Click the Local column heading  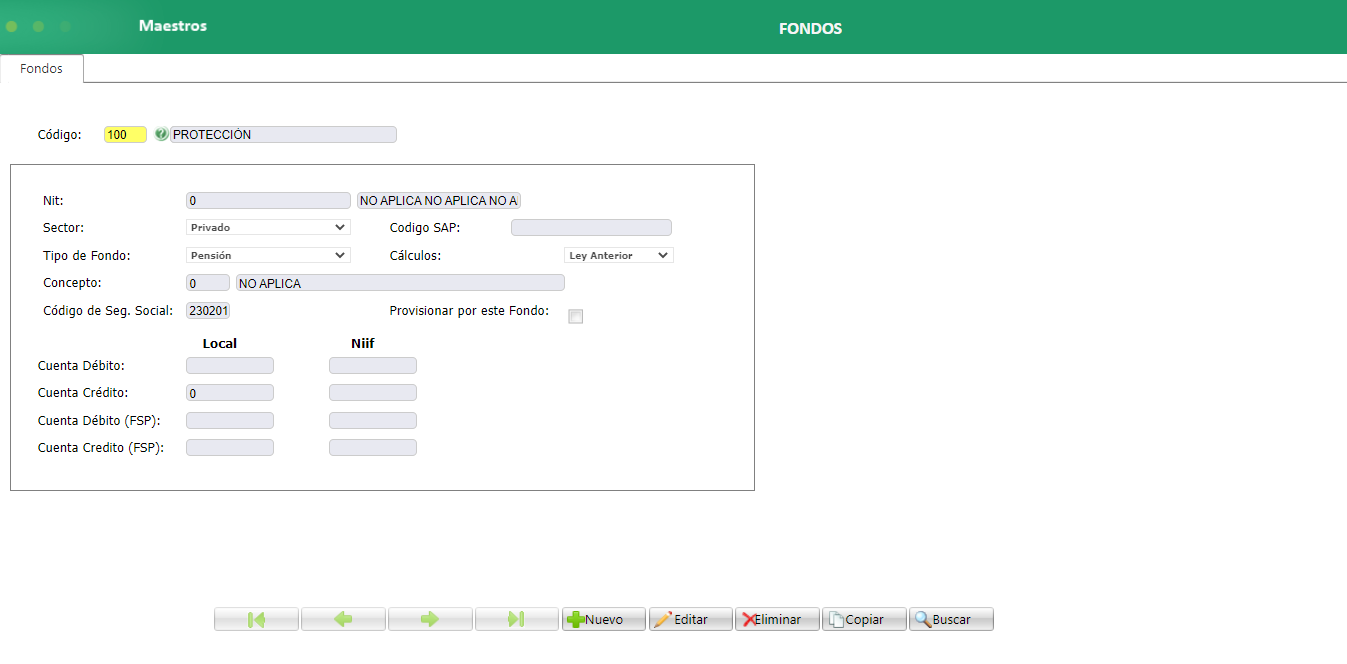tap(220, 343)
